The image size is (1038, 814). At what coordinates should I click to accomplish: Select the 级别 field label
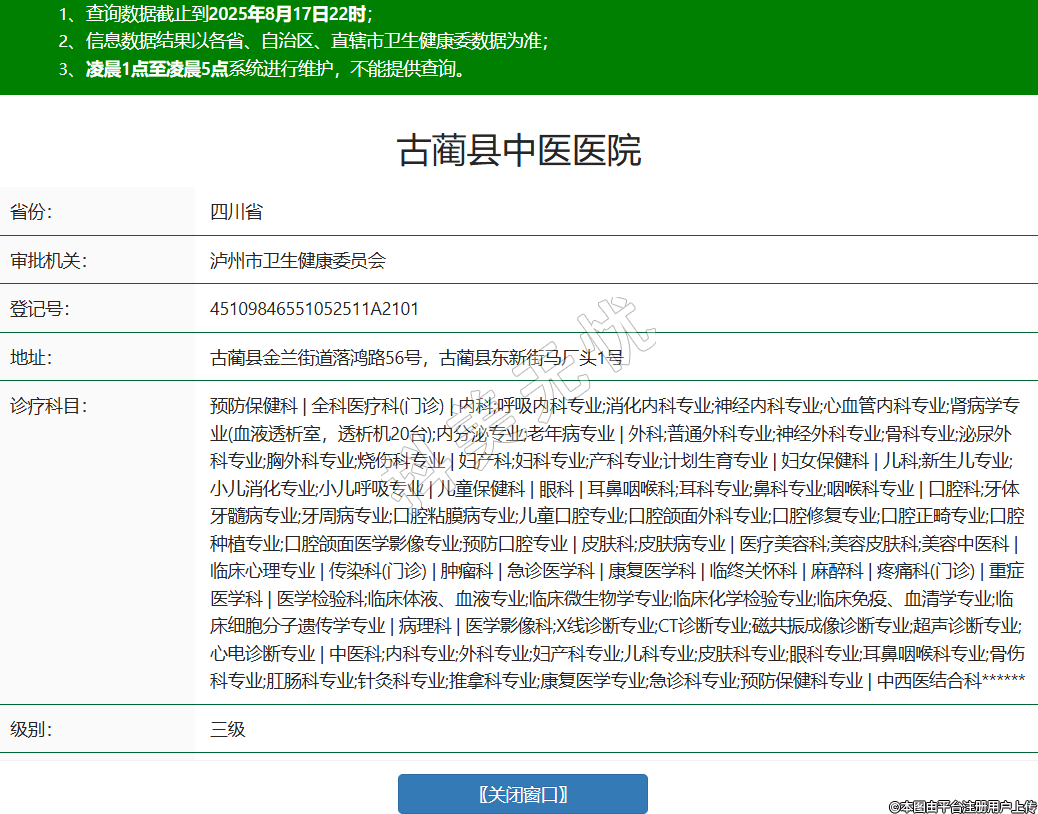pos(31,729)
